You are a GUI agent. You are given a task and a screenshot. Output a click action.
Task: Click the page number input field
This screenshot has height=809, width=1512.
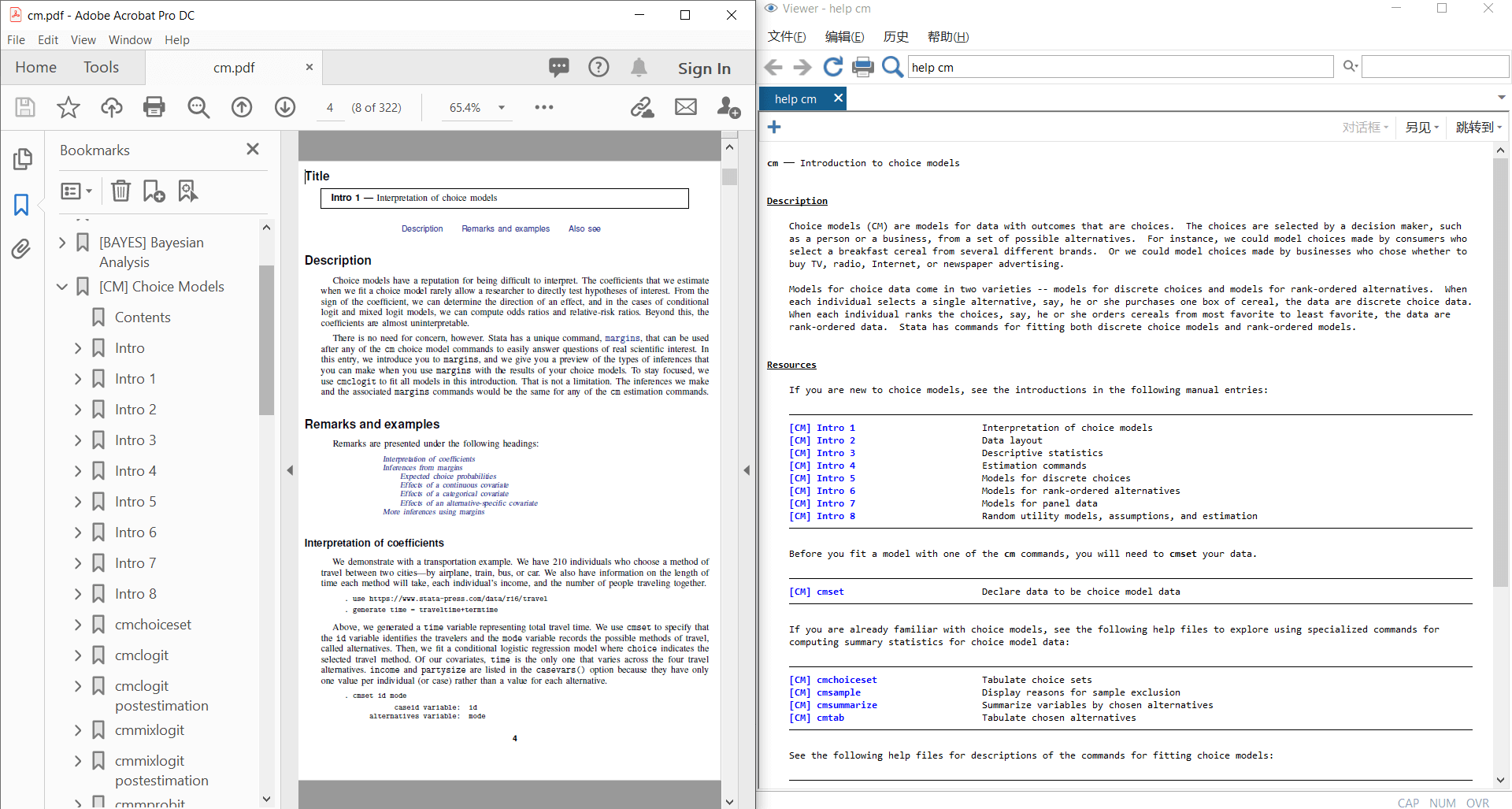point(329,108)
